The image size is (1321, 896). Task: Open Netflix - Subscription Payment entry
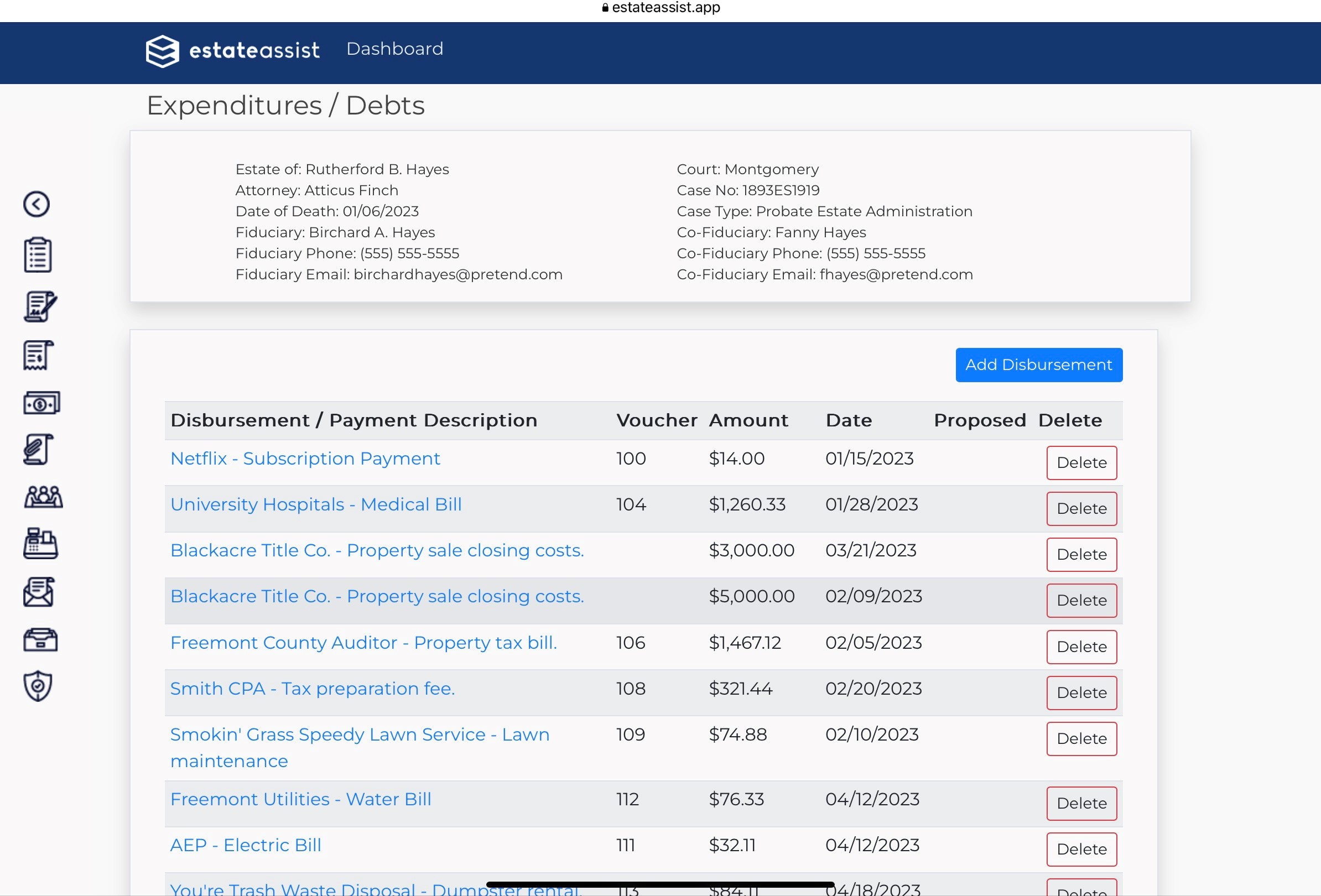[x=305, y=459]
